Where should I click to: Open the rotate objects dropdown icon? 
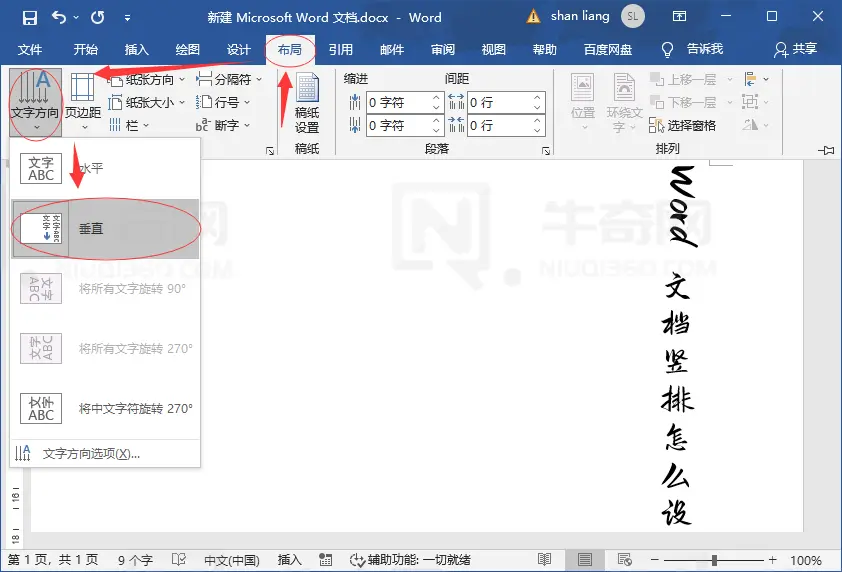pos(756,125)
